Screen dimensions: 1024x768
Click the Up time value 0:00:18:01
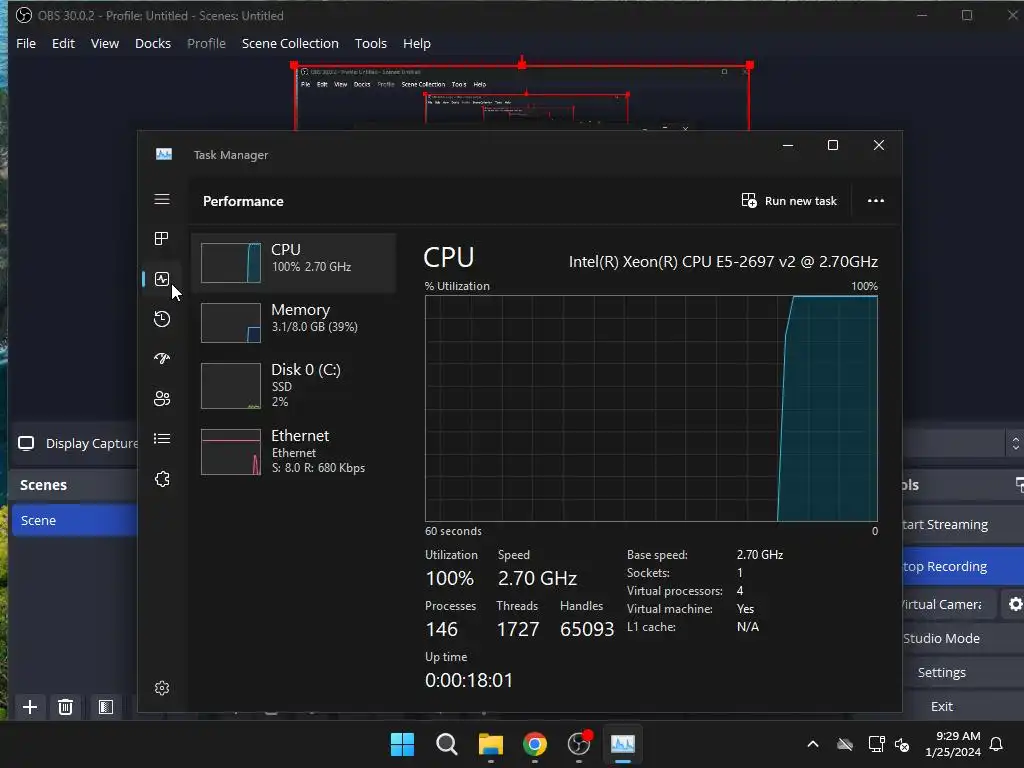pyautogui.click(x=469, y=680)
